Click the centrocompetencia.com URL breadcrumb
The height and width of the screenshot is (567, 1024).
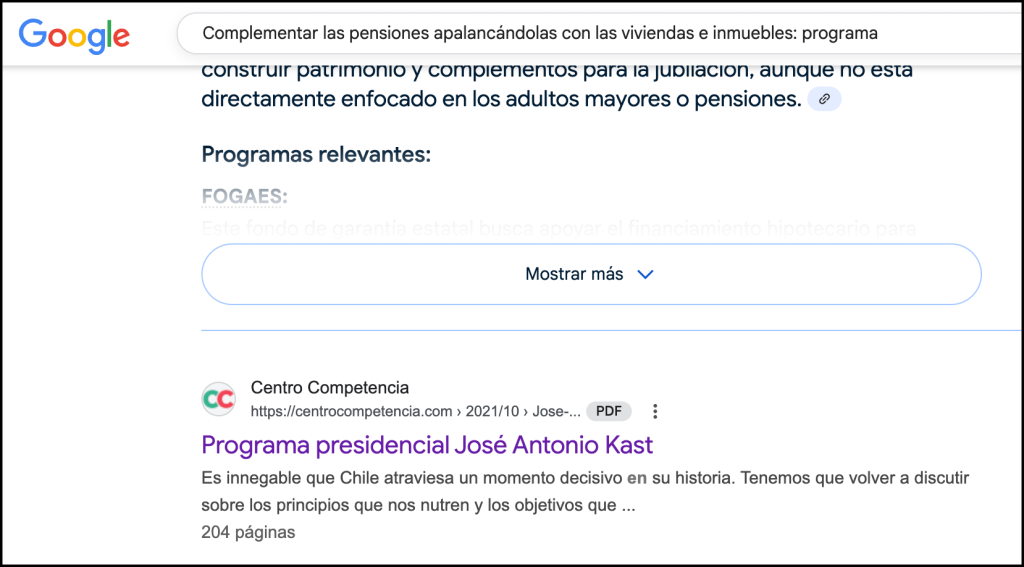(x=415, y=412)
